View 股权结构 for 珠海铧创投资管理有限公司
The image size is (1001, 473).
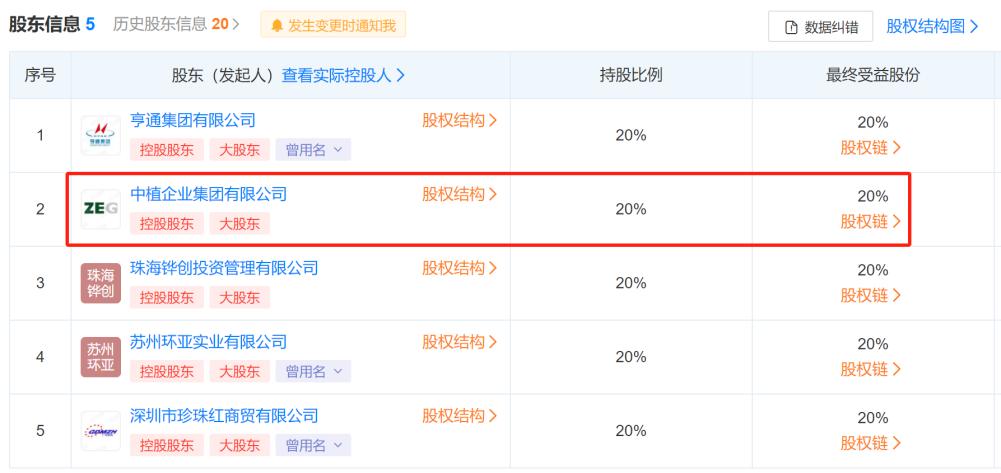coord(459,268)
